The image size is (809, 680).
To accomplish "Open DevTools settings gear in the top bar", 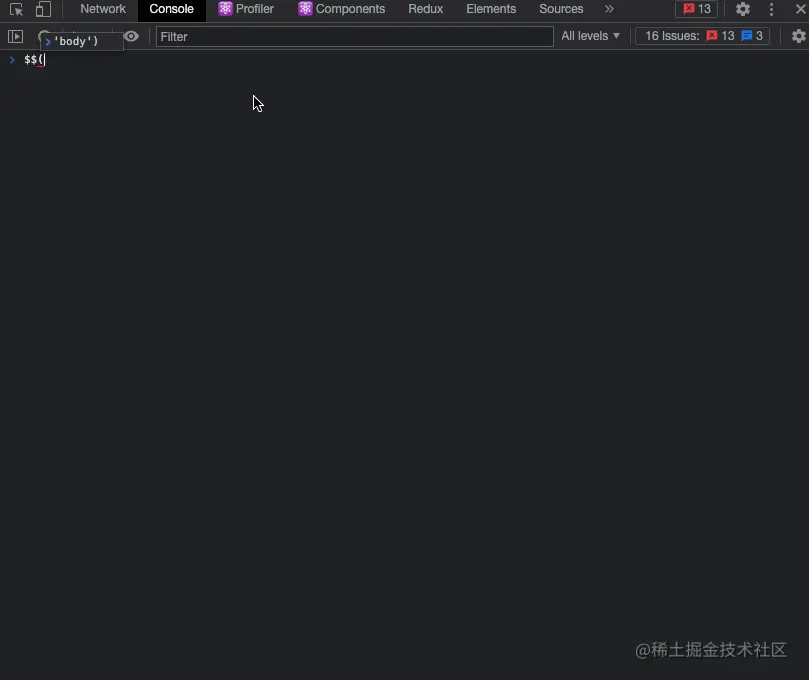I will click(x=742, y=9).
